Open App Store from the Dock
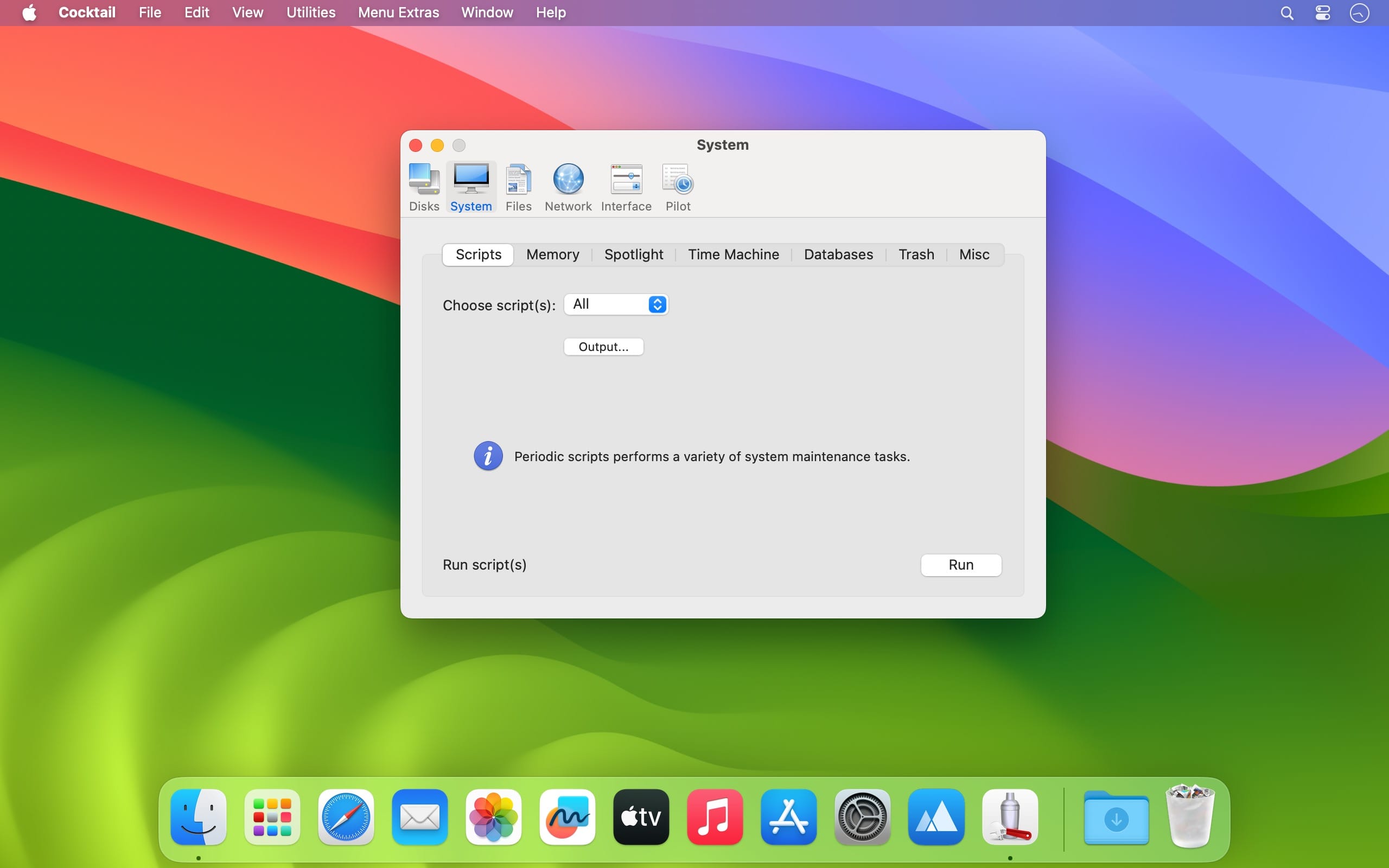Image resolution: width=1389 pixels, height=868 pixels. [788, 817]
